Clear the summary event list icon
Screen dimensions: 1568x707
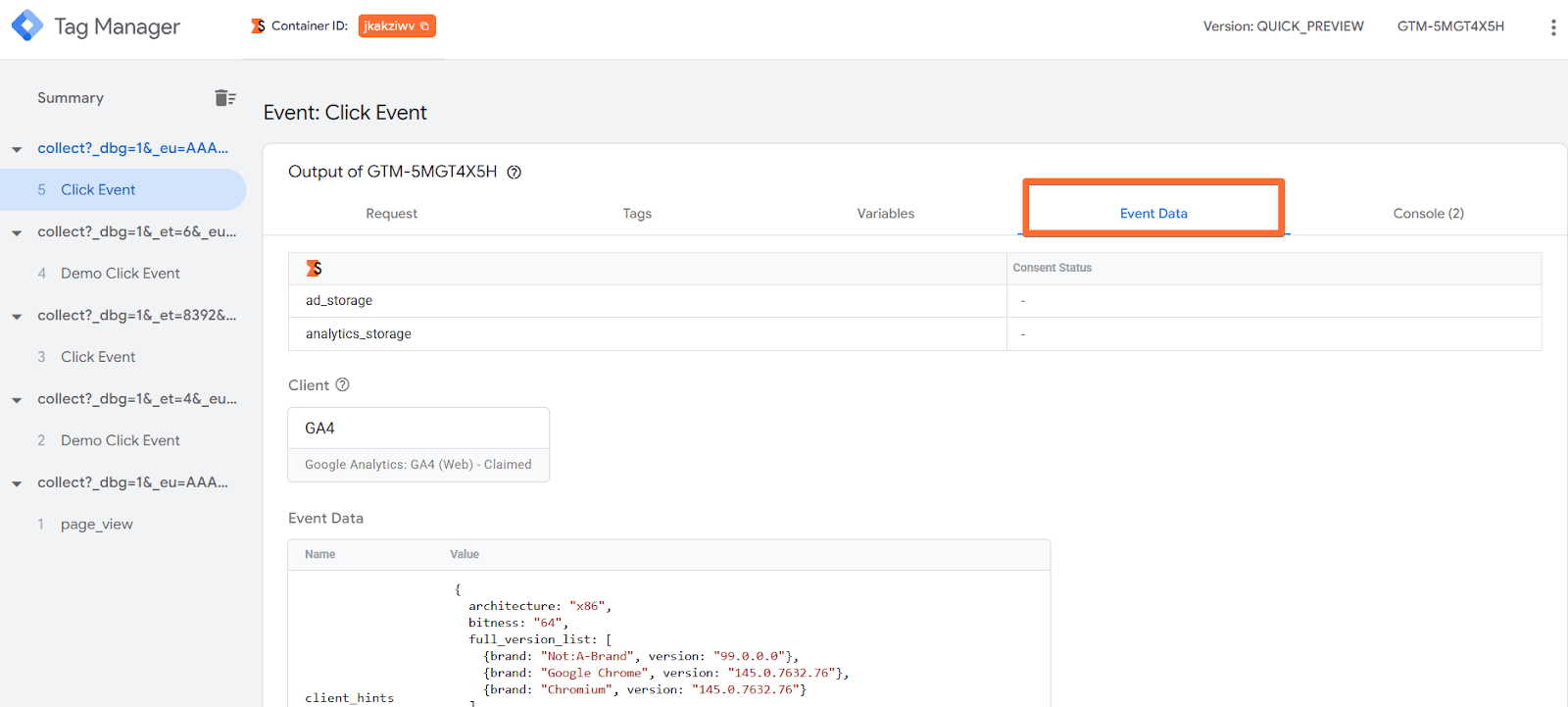coord(225,97)
